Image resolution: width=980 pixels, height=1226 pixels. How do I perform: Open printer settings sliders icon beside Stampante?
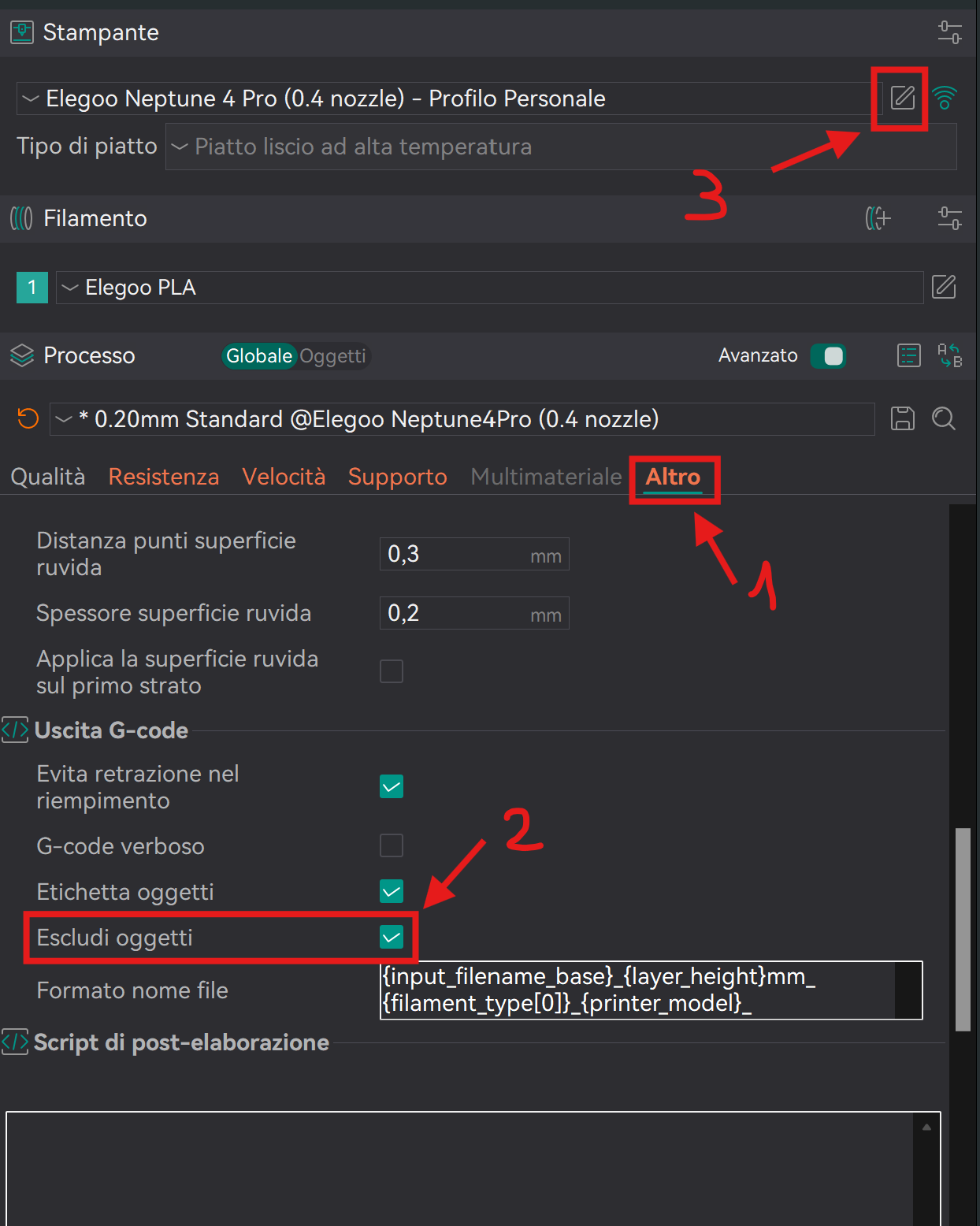click(949, 32)
